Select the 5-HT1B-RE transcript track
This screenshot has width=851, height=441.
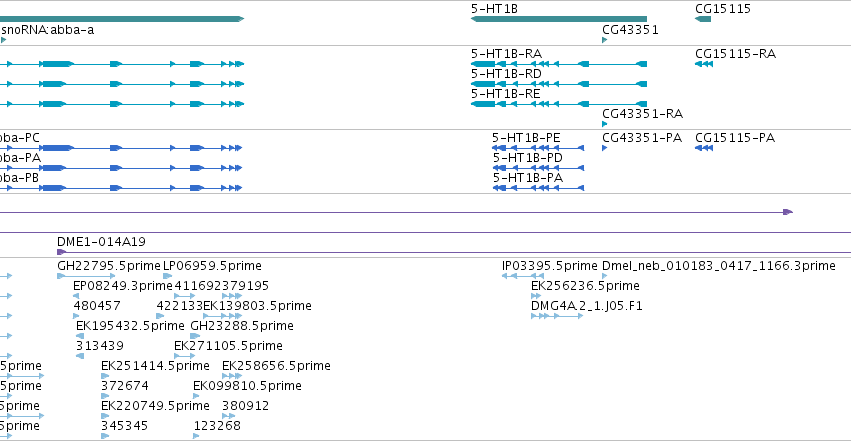(x=558, y=104)
